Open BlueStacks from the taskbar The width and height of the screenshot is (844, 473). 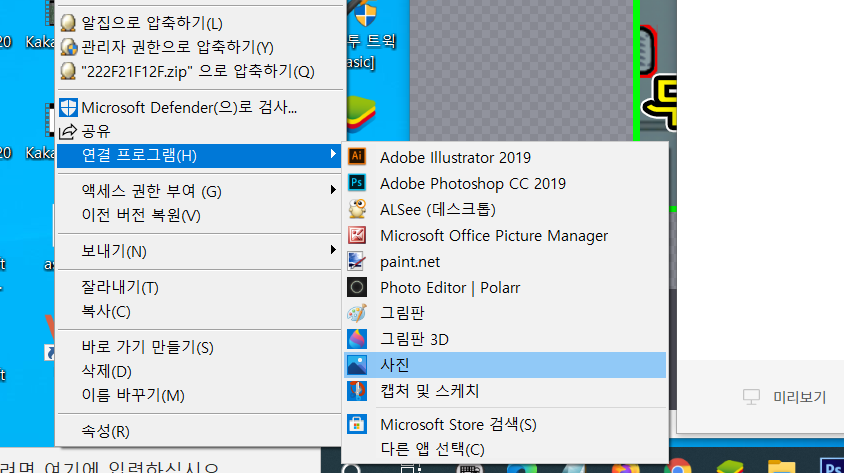point(729,467)
